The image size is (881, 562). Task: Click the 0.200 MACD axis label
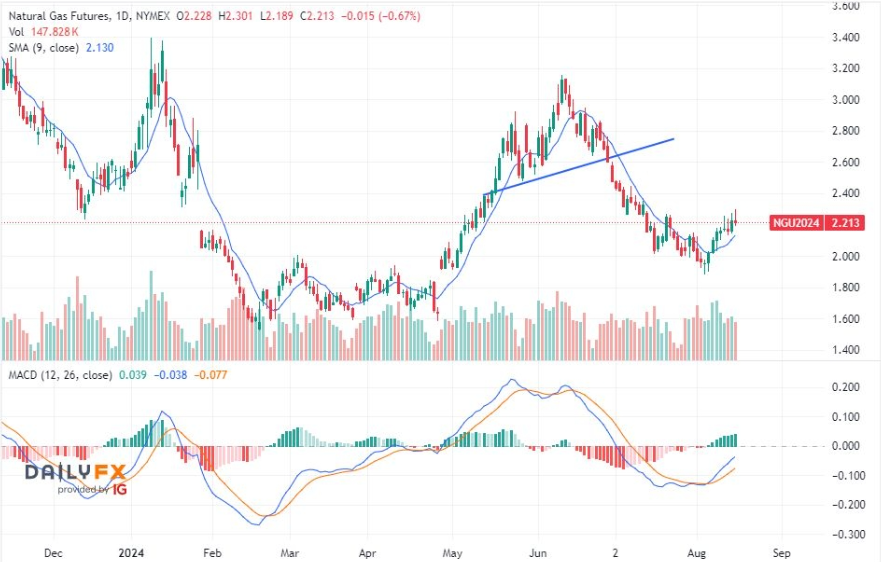click(x=845, y=387)
